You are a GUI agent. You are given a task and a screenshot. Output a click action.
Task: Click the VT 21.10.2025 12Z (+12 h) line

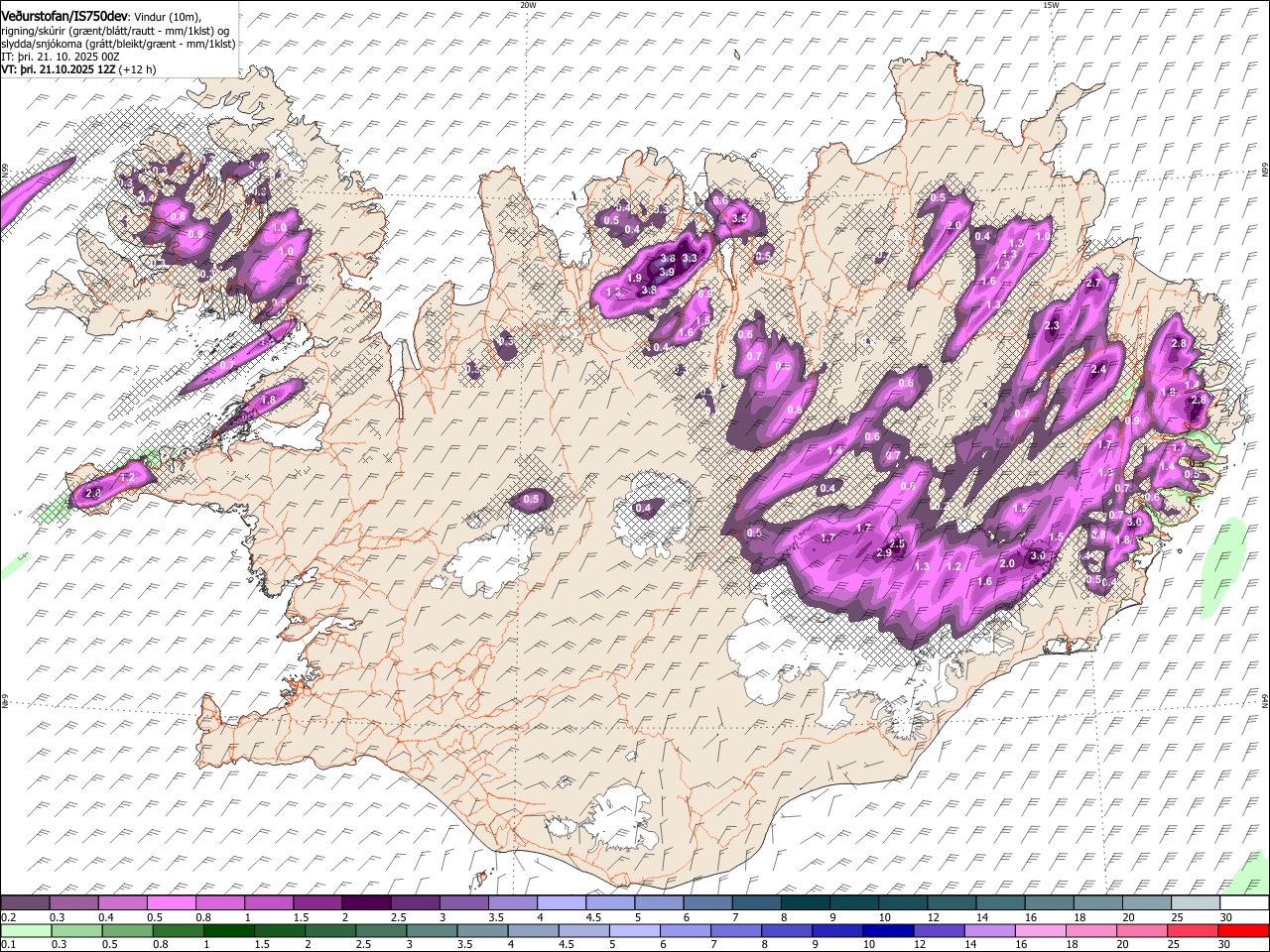(78, 69)
